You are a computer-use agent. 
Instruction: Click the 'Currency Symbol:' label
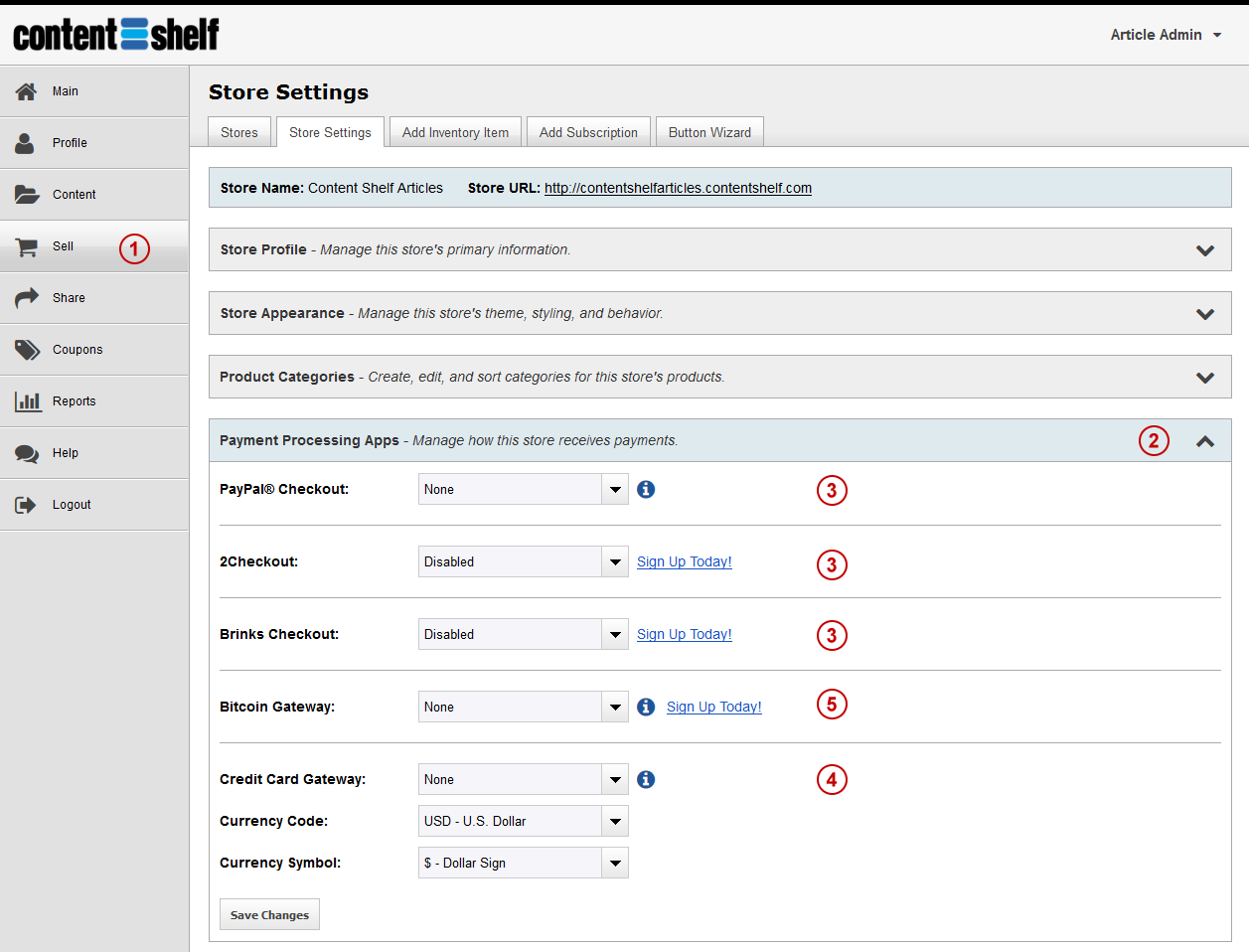tap(280, 863)
